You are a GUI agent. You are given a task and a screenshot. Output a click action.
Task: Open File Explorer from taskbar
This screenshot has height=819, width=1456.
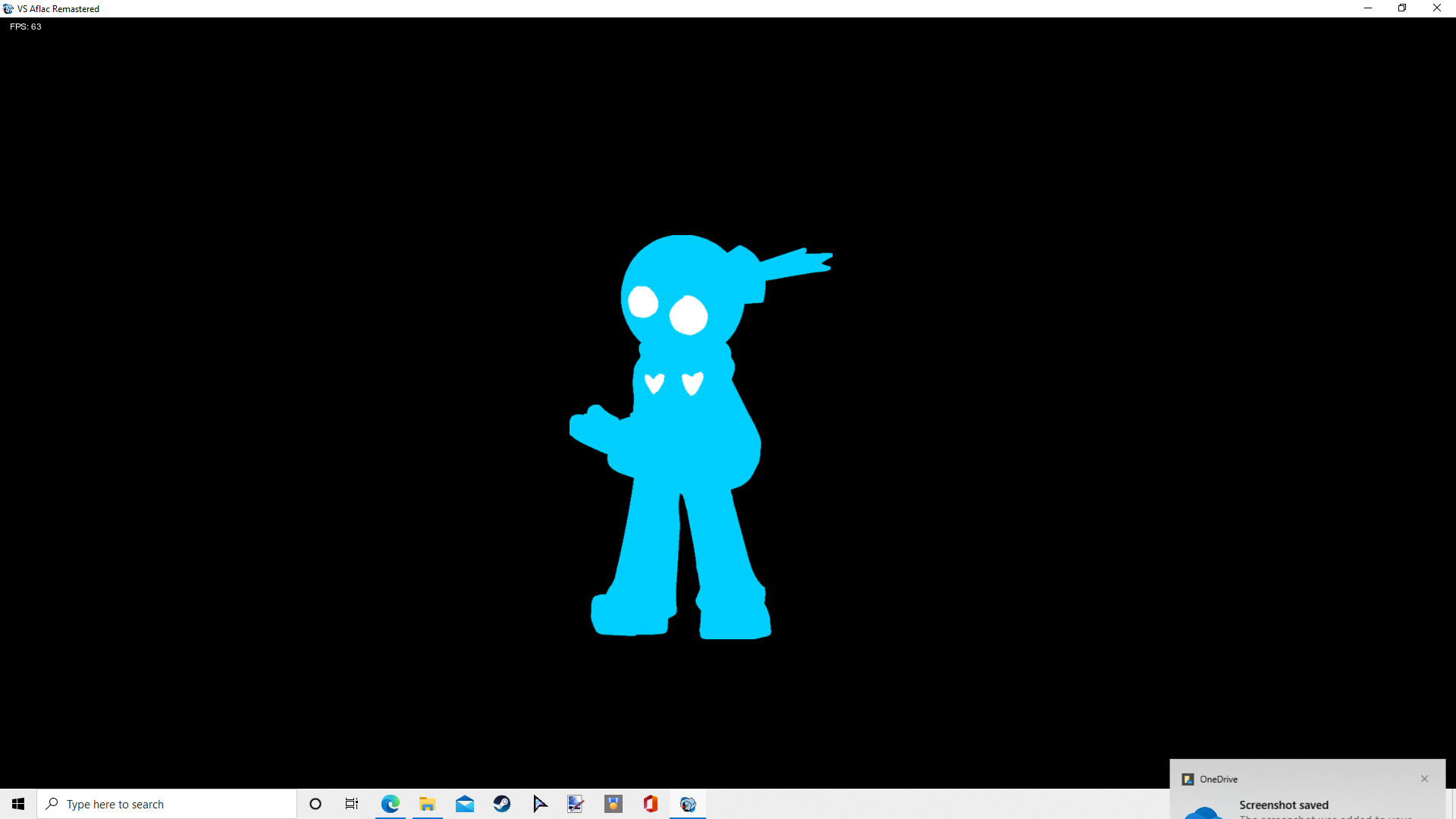(x=427, y=804)
